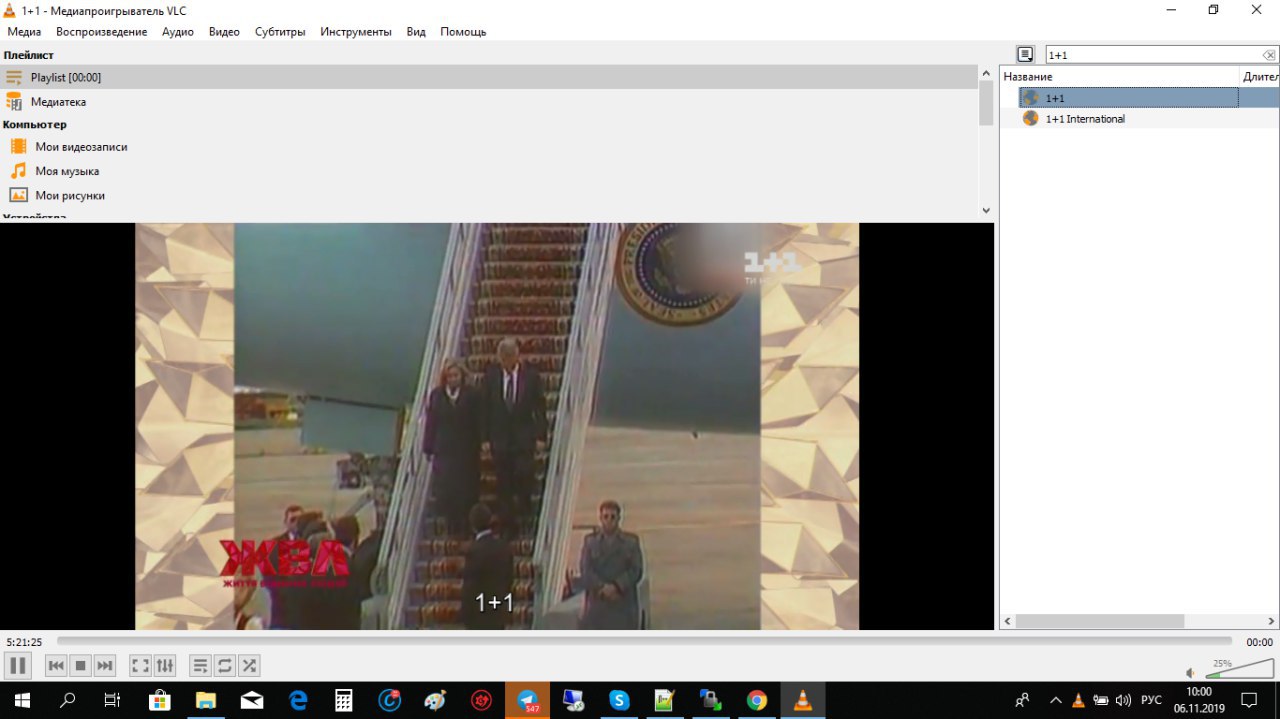Click the video playback area
The image size is (1280, 719).
coord(497,426)
